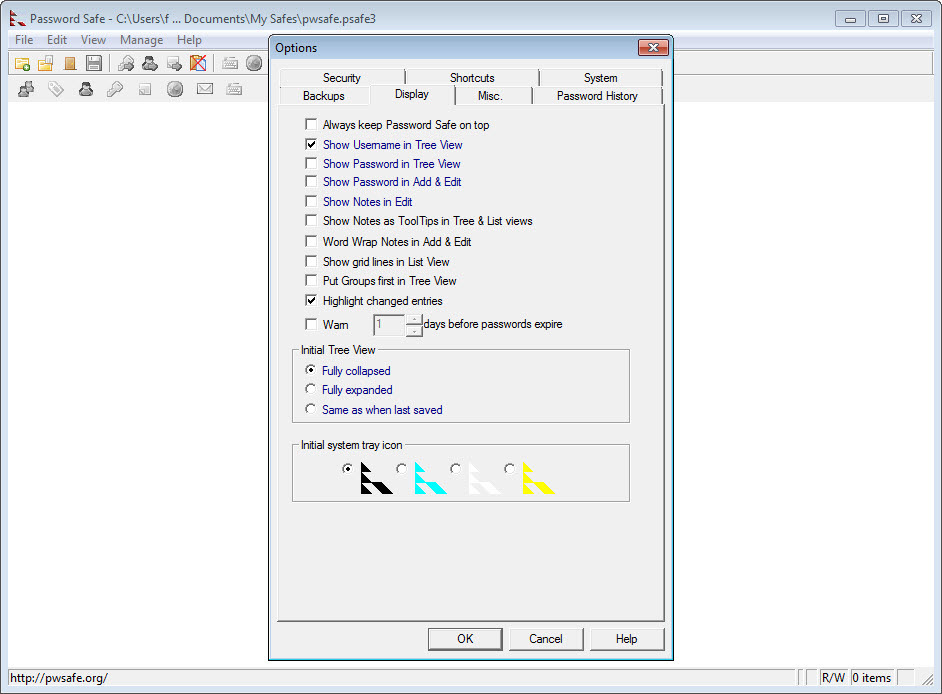Click the title tag icon in second toolbar
This screenshot has height=694, width=942.
click(56, 90)
